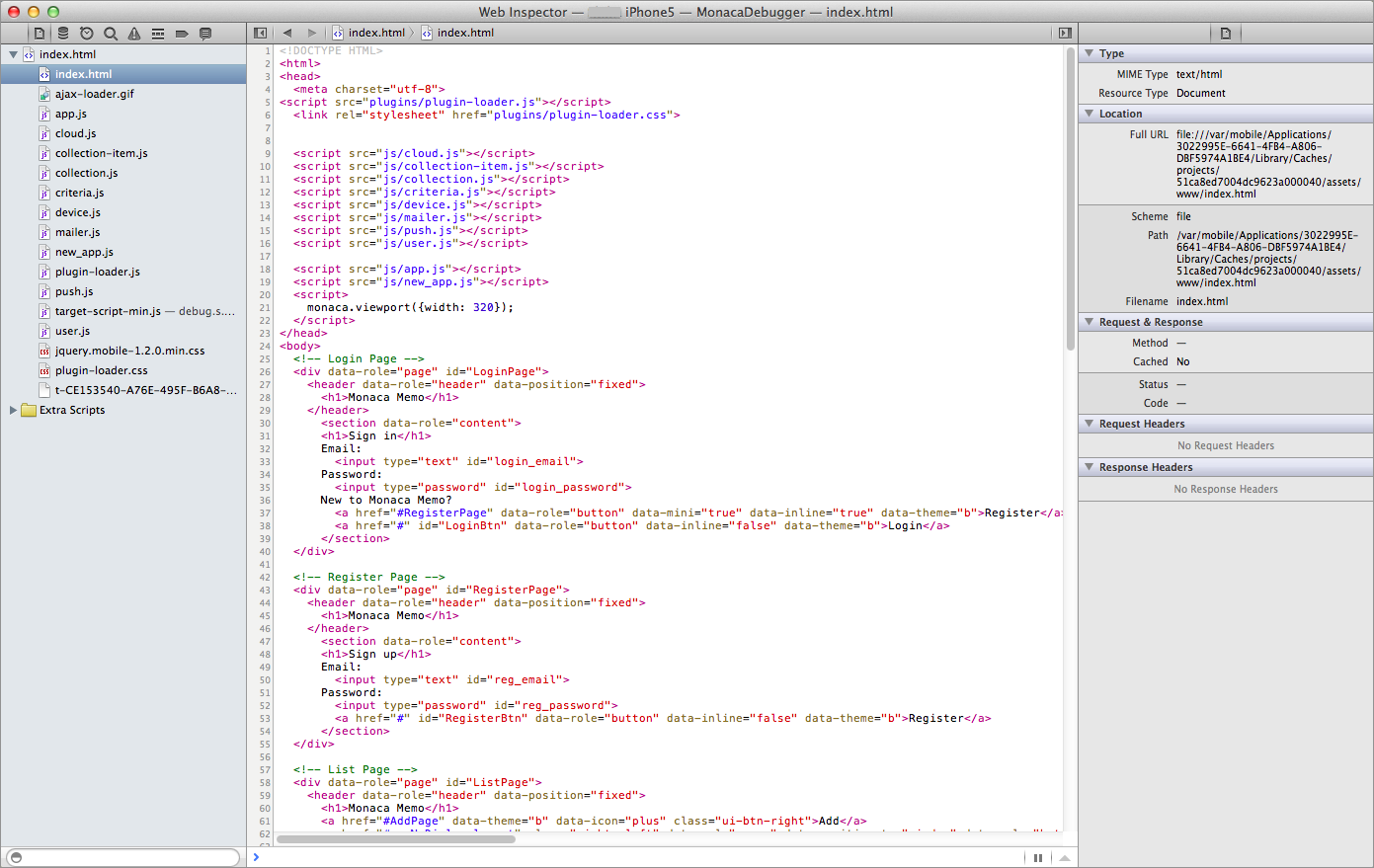This screenshot has height=868, width=1374.
Task: Go back in resource history
Action: click(287, 33)
